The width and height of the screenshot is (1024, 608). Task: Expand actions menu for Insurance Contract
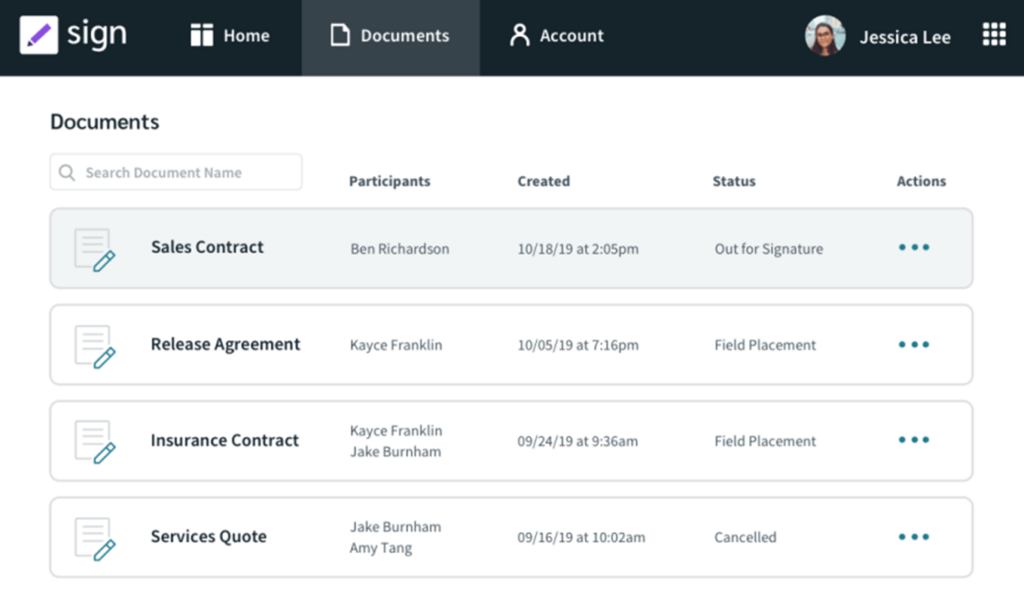[913, 440]
